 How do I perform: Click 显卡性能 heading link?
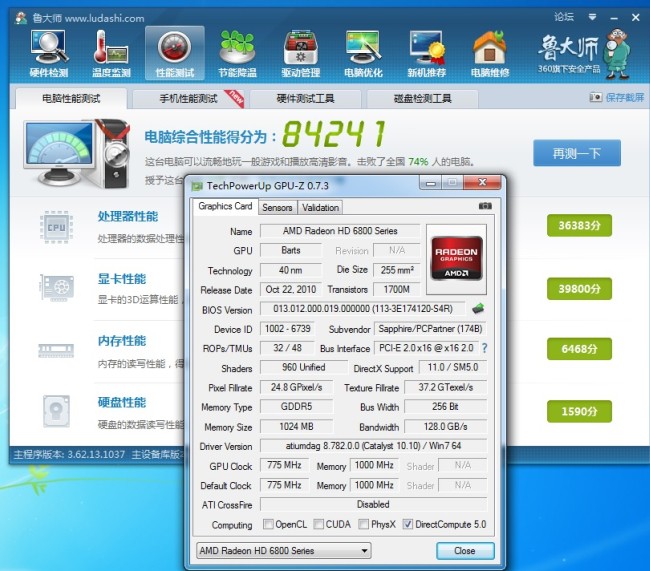click(121, 279)
